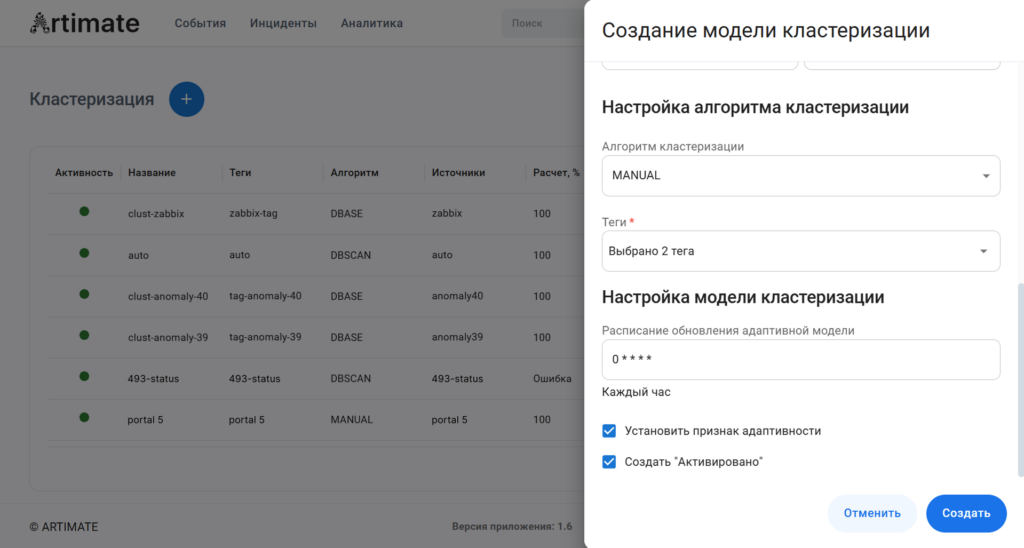Click the Создать button
The image size is (1024, 548).
point(966,513)
